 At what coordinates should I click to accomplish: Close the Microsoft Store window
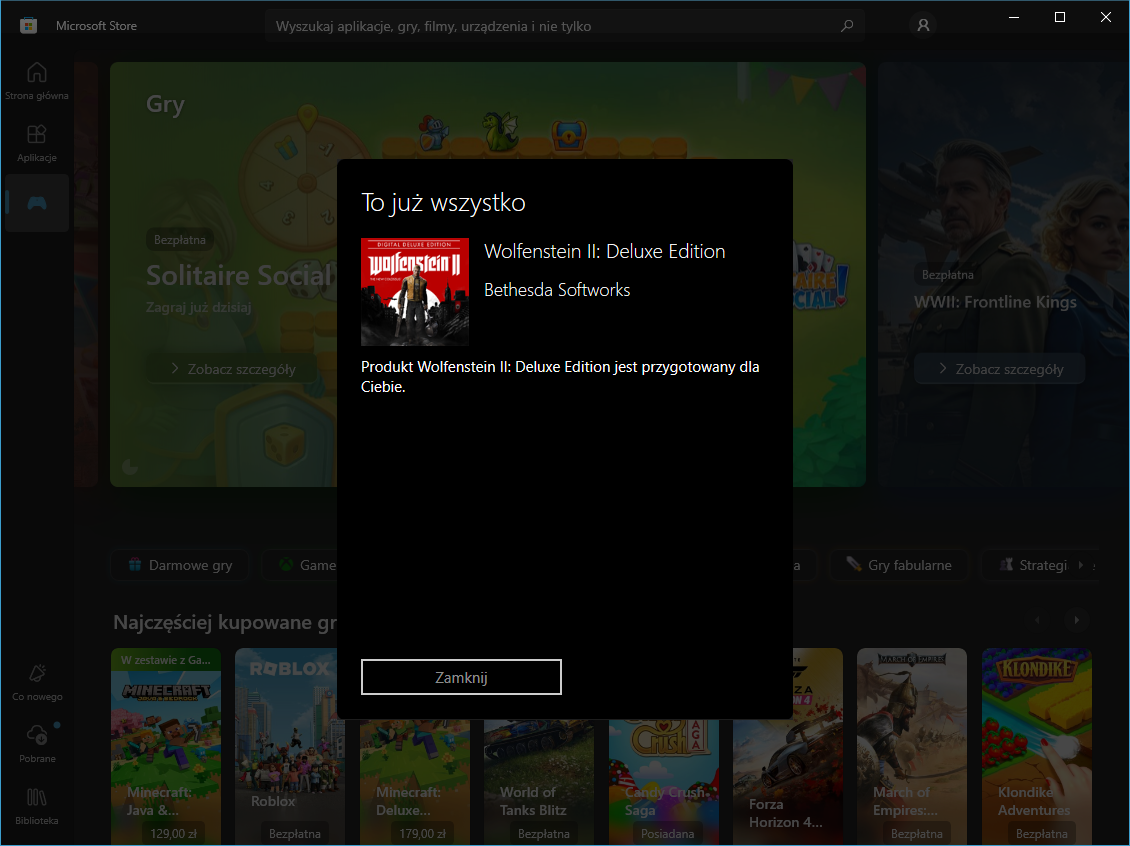[1105, 17]
